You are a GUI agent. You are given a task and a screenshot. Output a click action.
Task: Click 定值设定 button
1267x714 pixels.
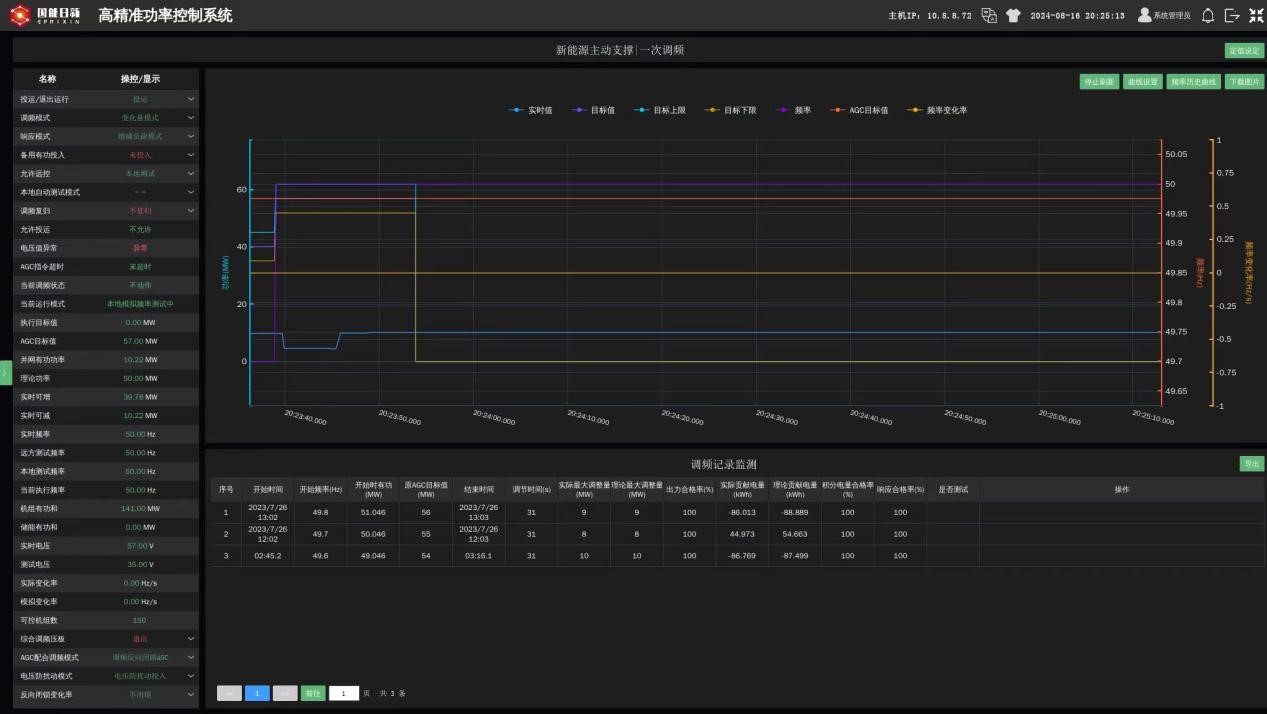1244,50
